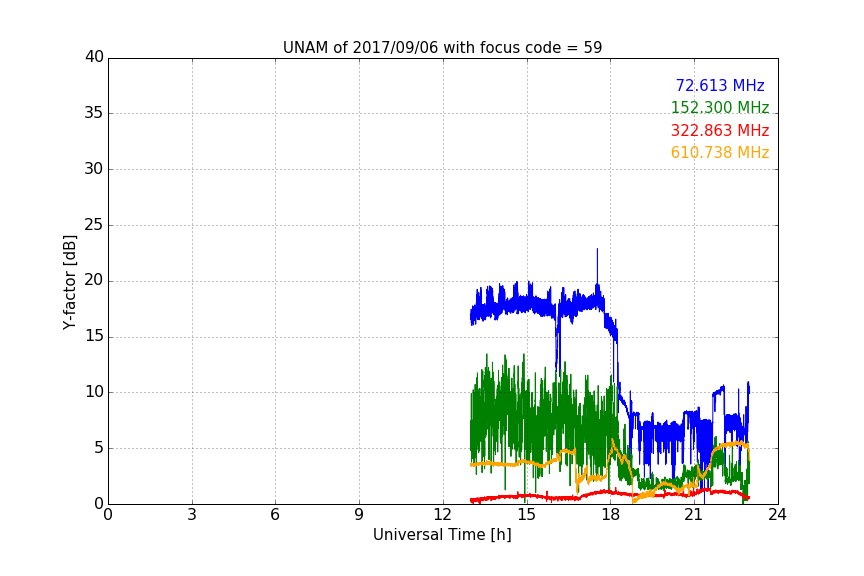
Task: Click the y-axis tick value 10
Action: click(x=94, y=392)
